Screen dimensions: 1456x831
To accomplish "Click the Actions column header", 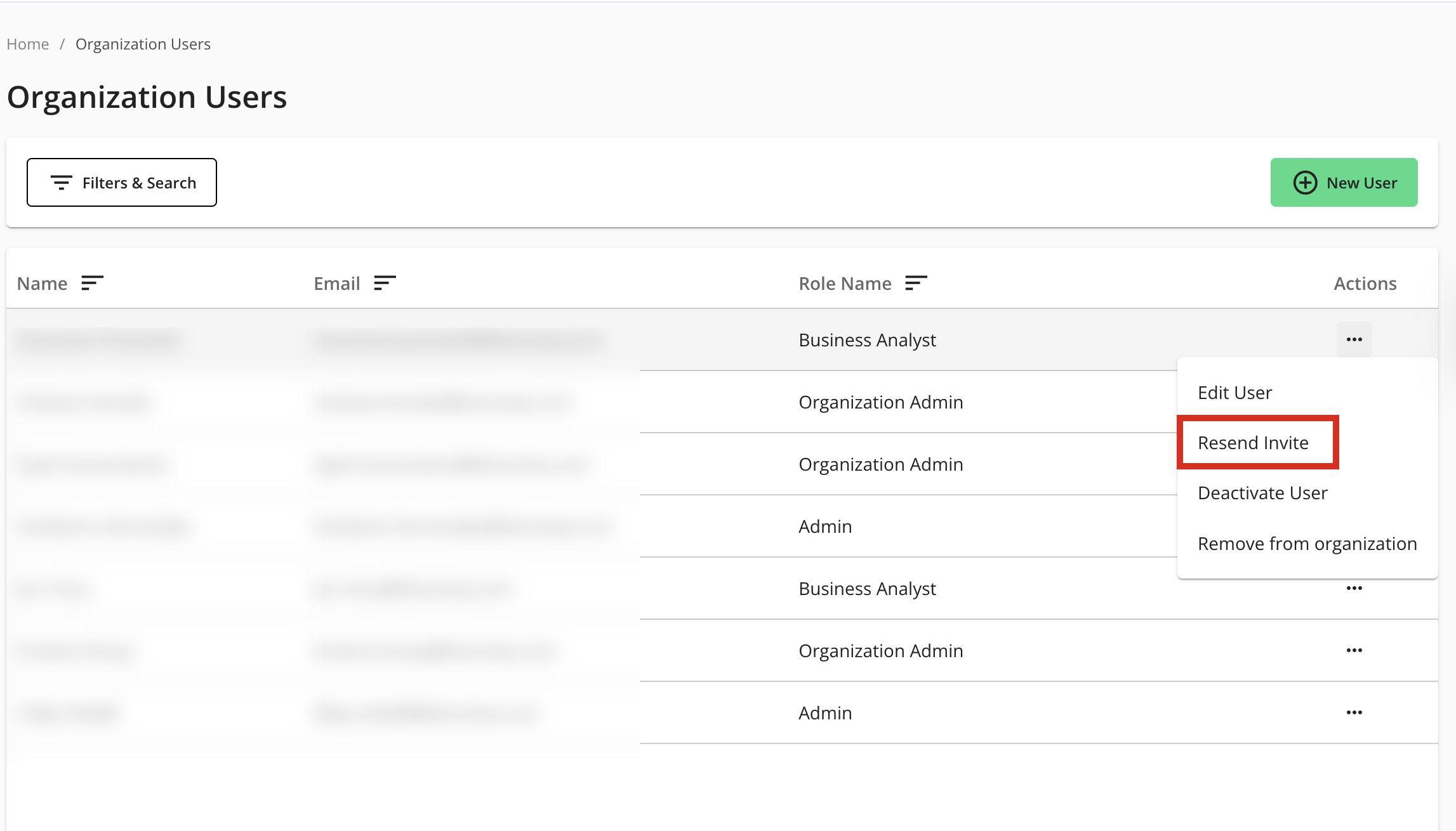I will (x=1365, y=284).
